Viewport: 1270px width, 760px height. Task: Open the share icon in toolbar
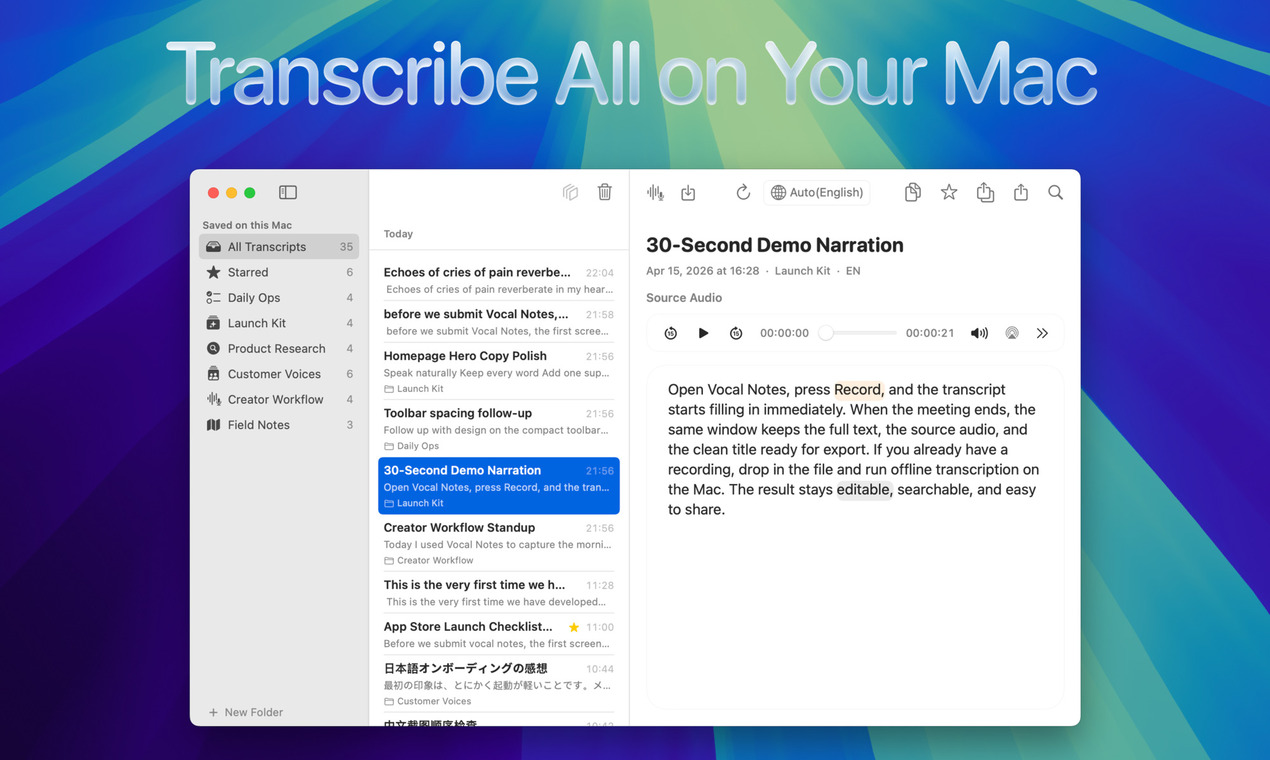pyautogui.click(x=1021, y=192)
